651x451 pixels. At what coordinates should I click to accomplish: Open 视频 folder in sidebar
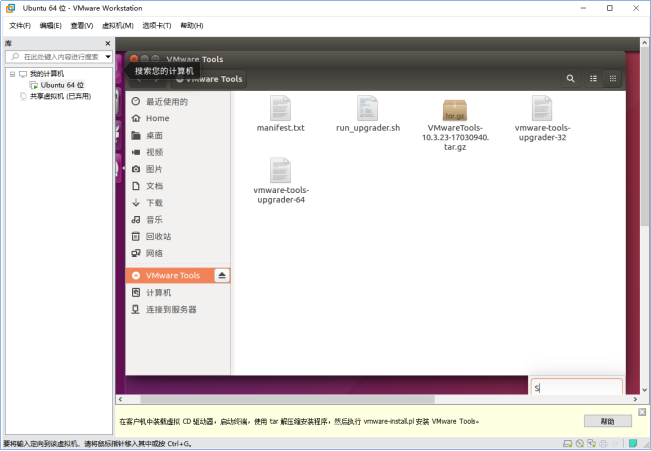click(178, 152)
